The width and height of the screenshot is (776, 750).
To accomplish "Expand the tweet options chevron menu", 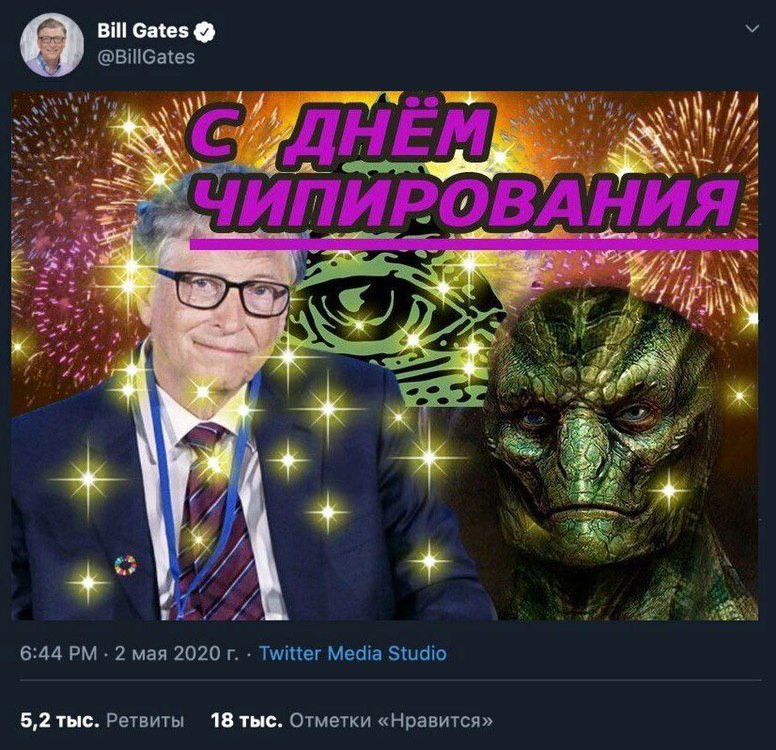I will [752, 29].
